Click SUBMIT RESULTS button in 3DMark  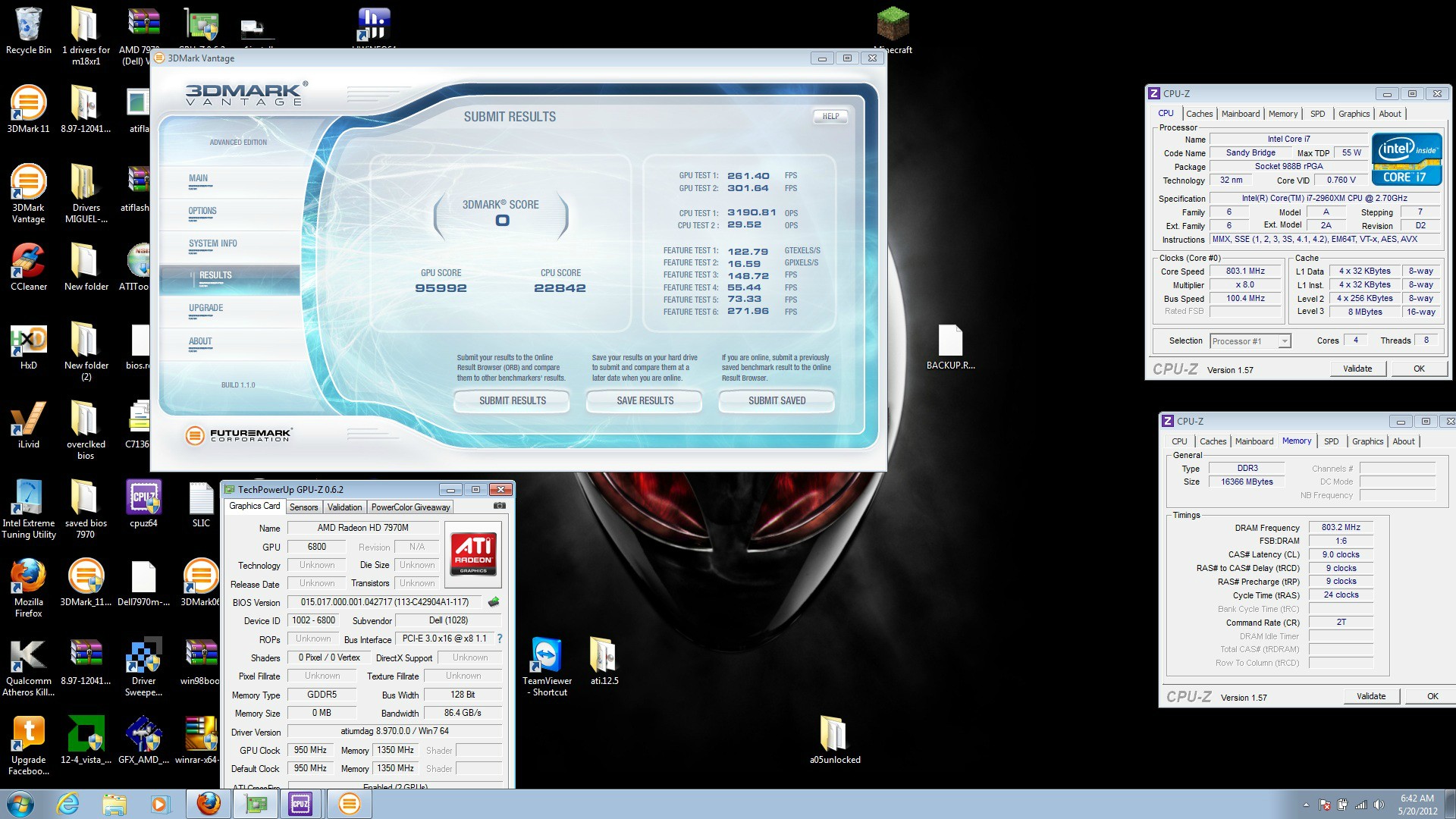[x=512, y=400]
